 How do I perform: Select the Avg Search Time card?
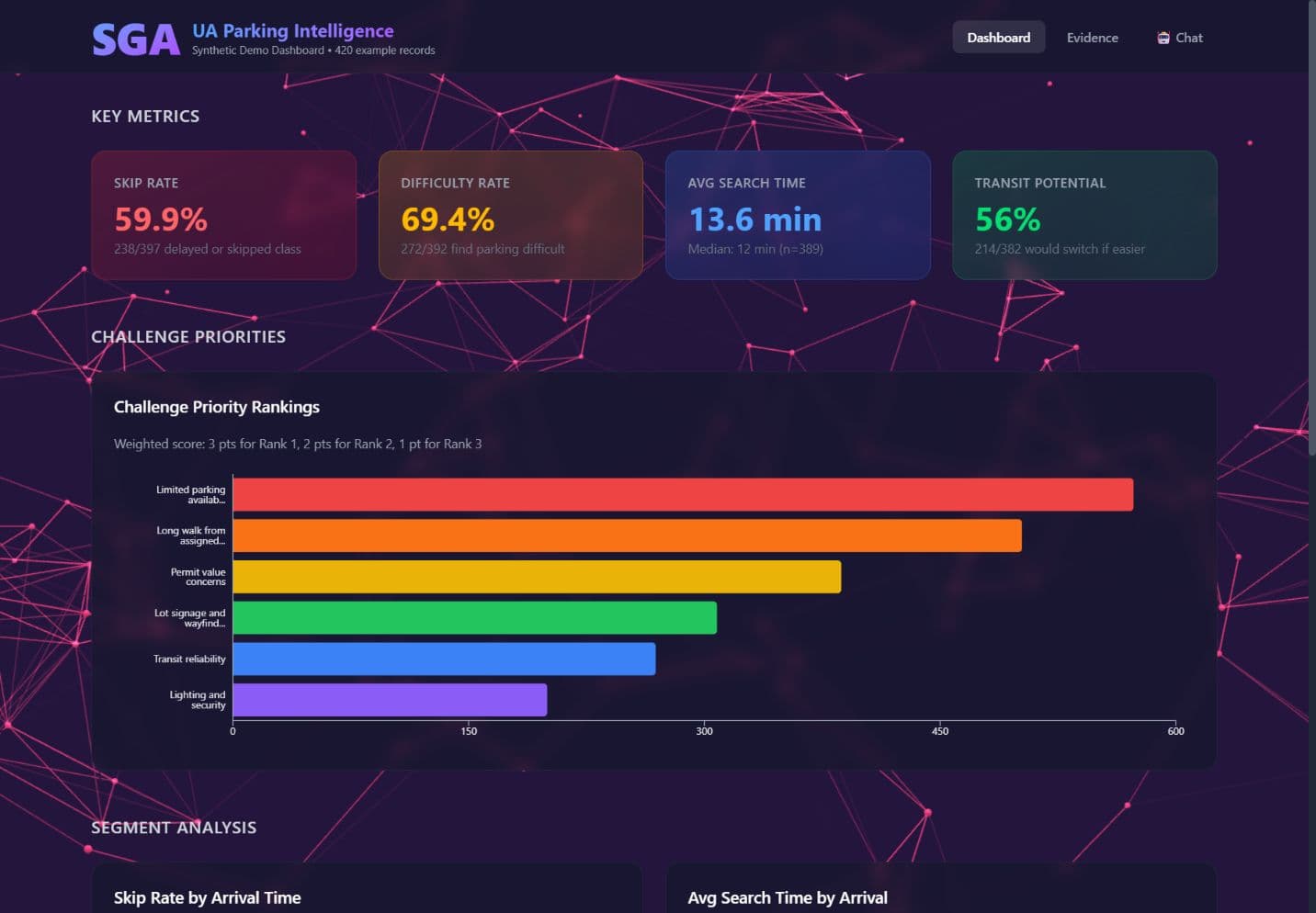coord(798,215)
